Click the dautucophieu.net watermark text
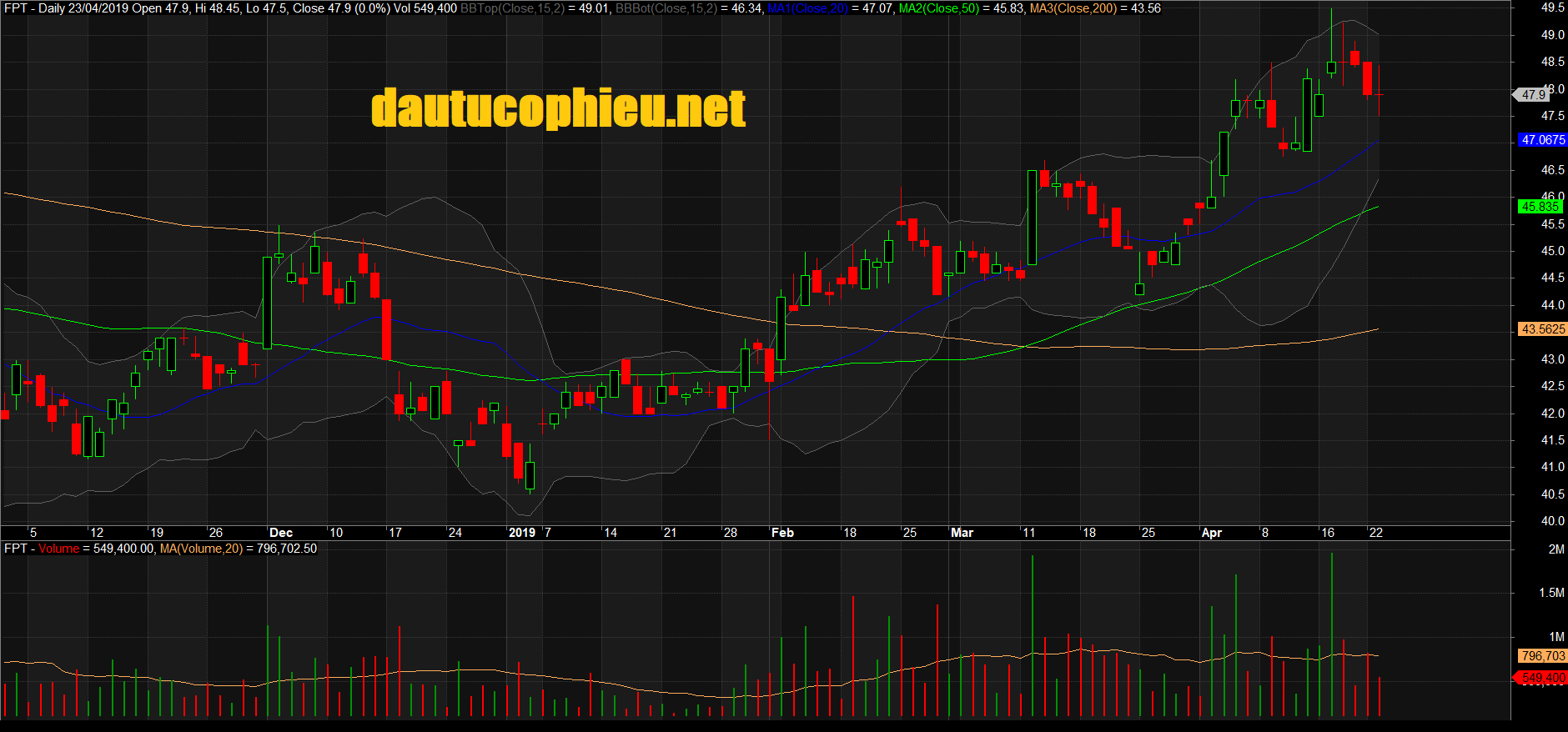This screenshot has height=732, width=1568. [x=558, y=108]
